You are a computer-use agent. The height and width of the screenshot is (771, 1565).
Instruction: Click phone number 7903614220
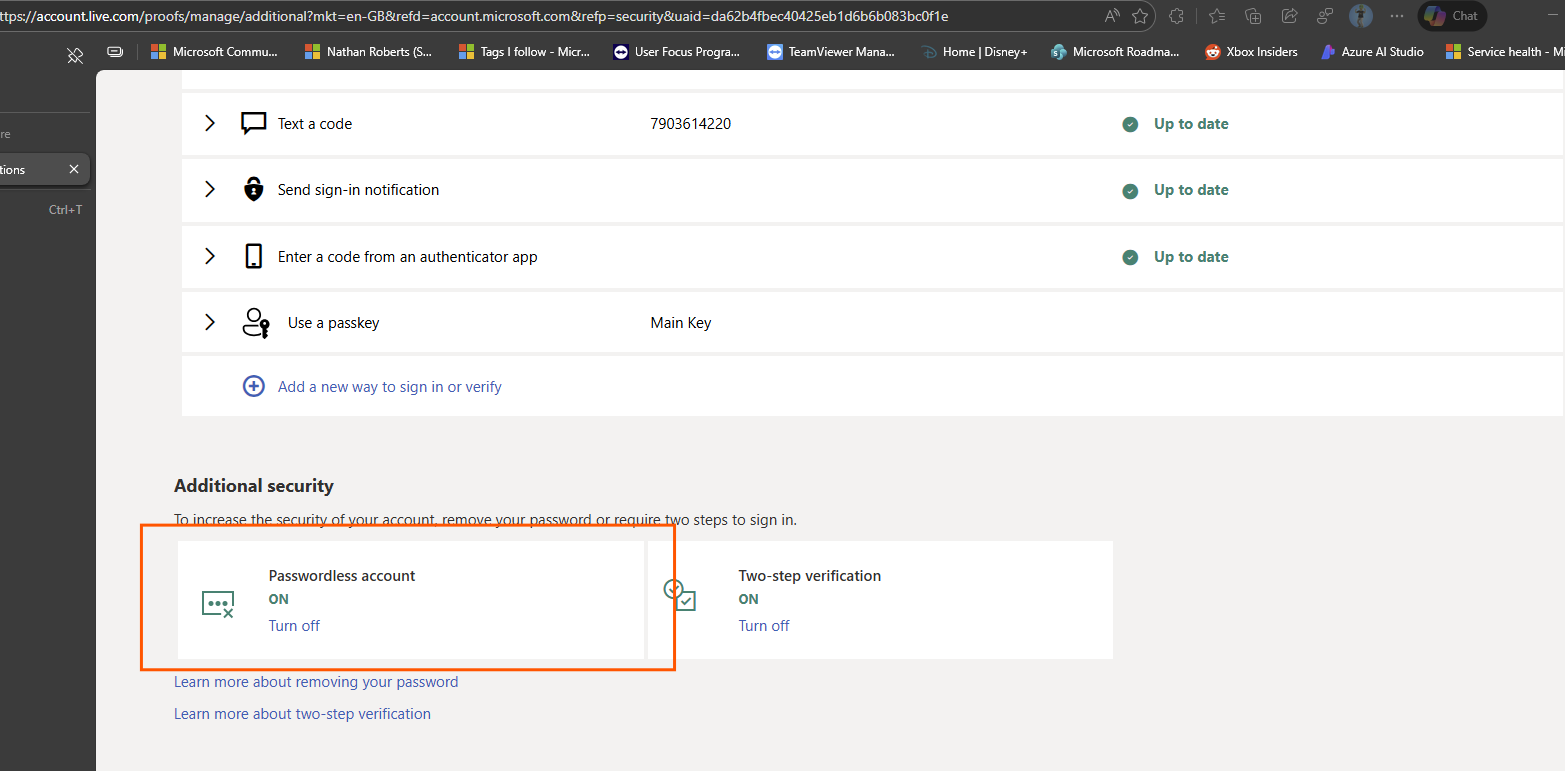pos(690,124)
